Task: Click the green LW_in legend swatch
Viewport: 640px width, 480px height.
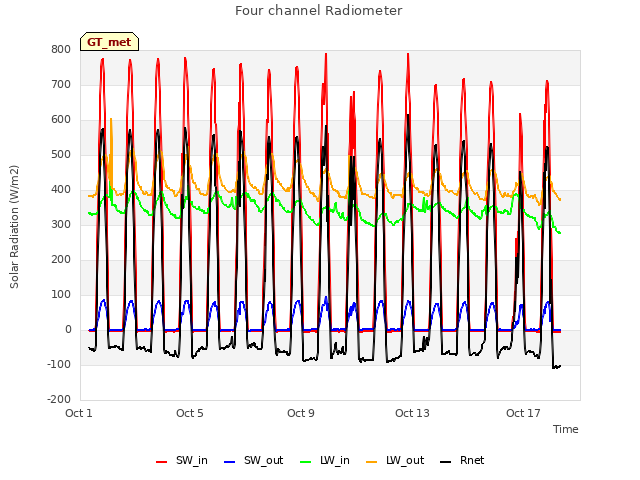Action: 306,462
